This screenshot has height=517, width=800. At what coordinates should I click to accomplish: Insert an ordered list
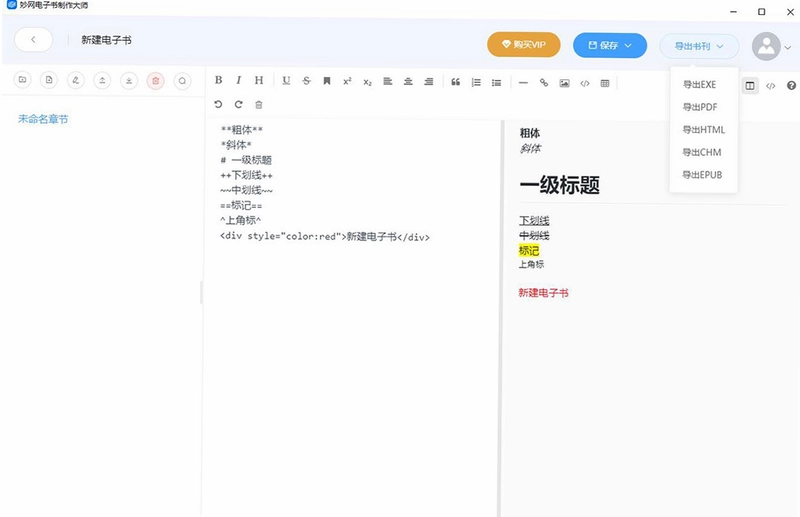coord(476,82)
